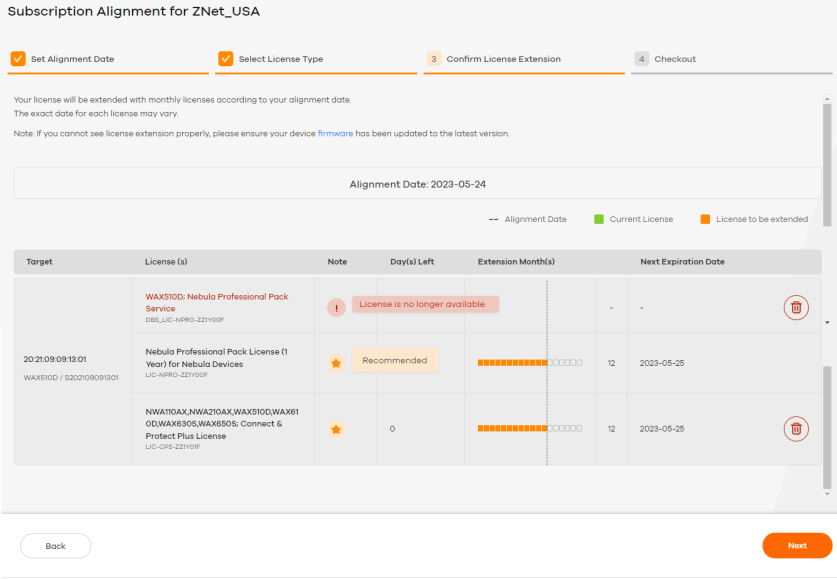Click the green Current License legend swatch
The height and width of the screenshot is (579, 837).
pyautogui.click(x=599, y=219)
